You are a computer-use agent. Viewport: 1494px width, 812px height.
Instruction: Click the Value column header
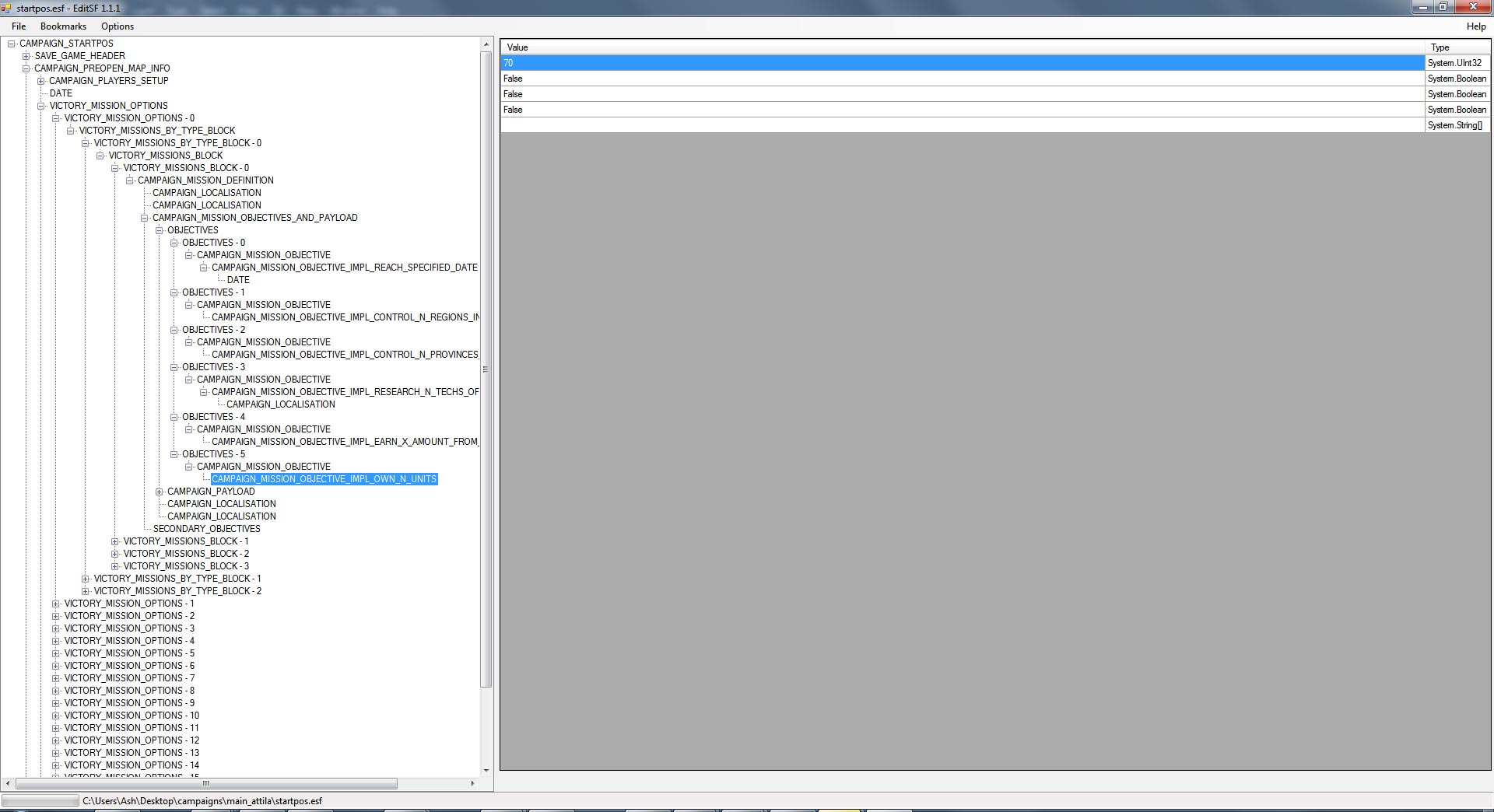(962, 47)
